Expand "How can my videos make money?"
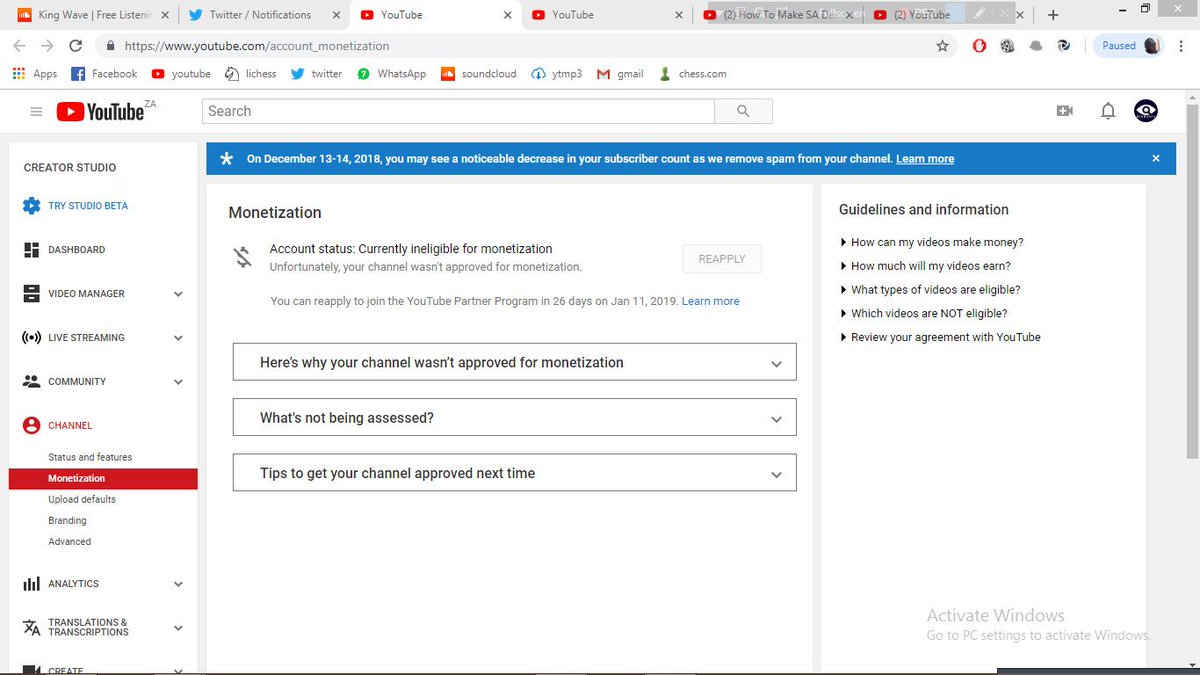This screenshot has height=675, width=1200. click(932, 242)
